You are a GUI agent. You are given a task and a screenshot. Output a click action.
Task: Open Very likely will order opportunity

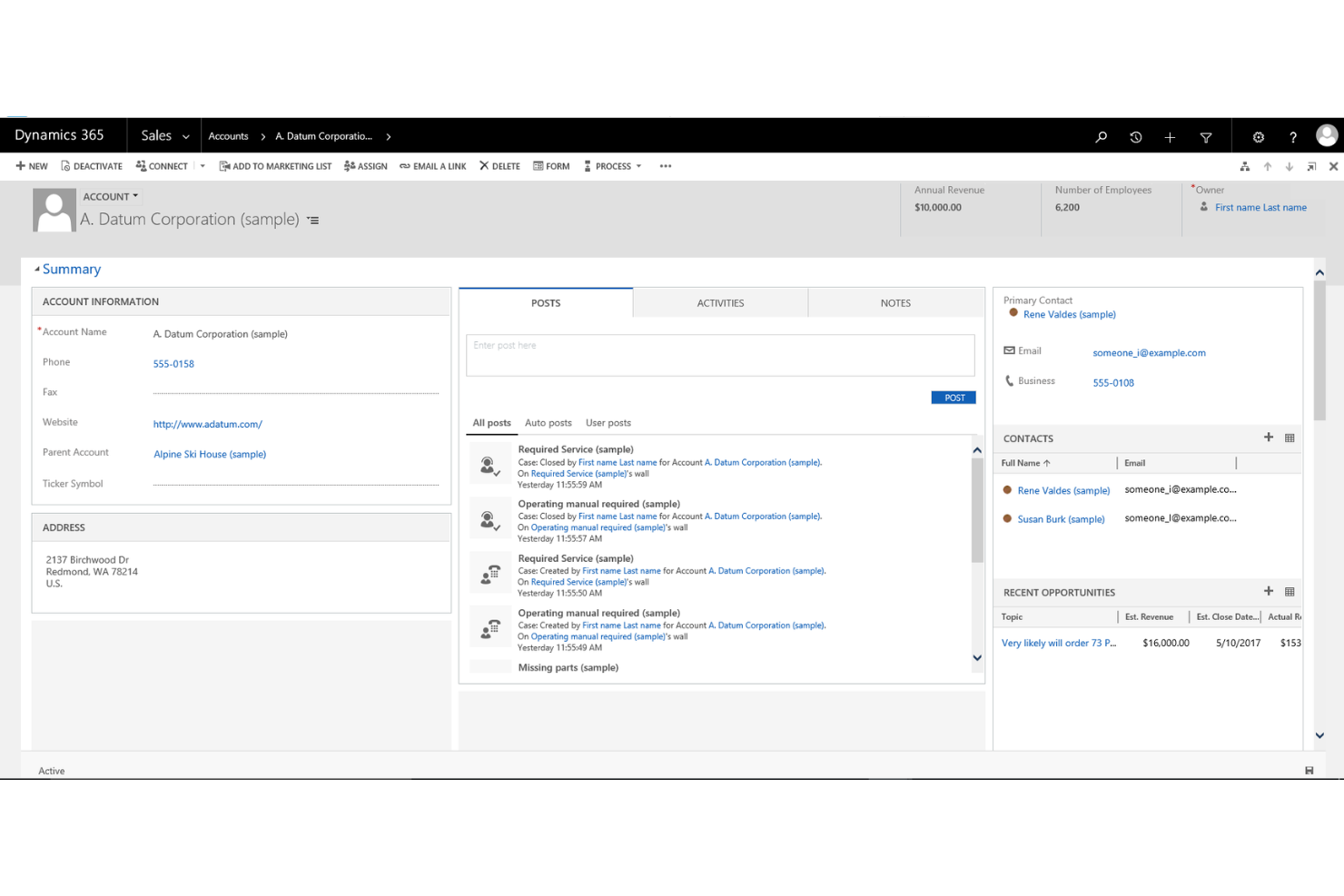1059,643
